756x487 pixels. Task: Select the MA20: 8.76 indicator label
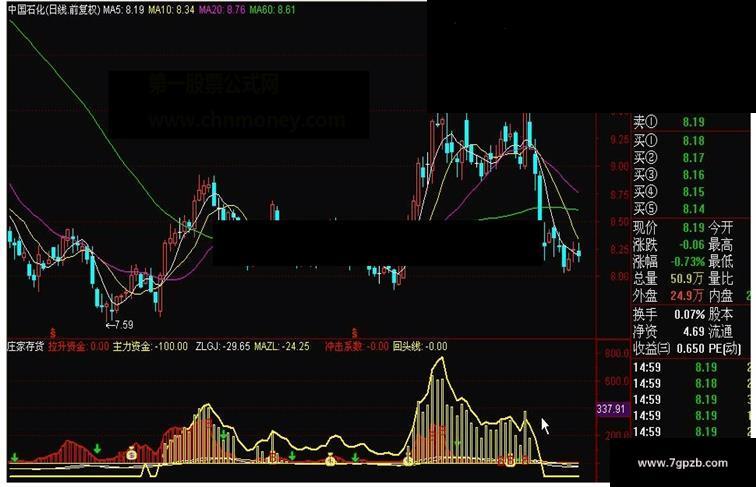point(222,10)
